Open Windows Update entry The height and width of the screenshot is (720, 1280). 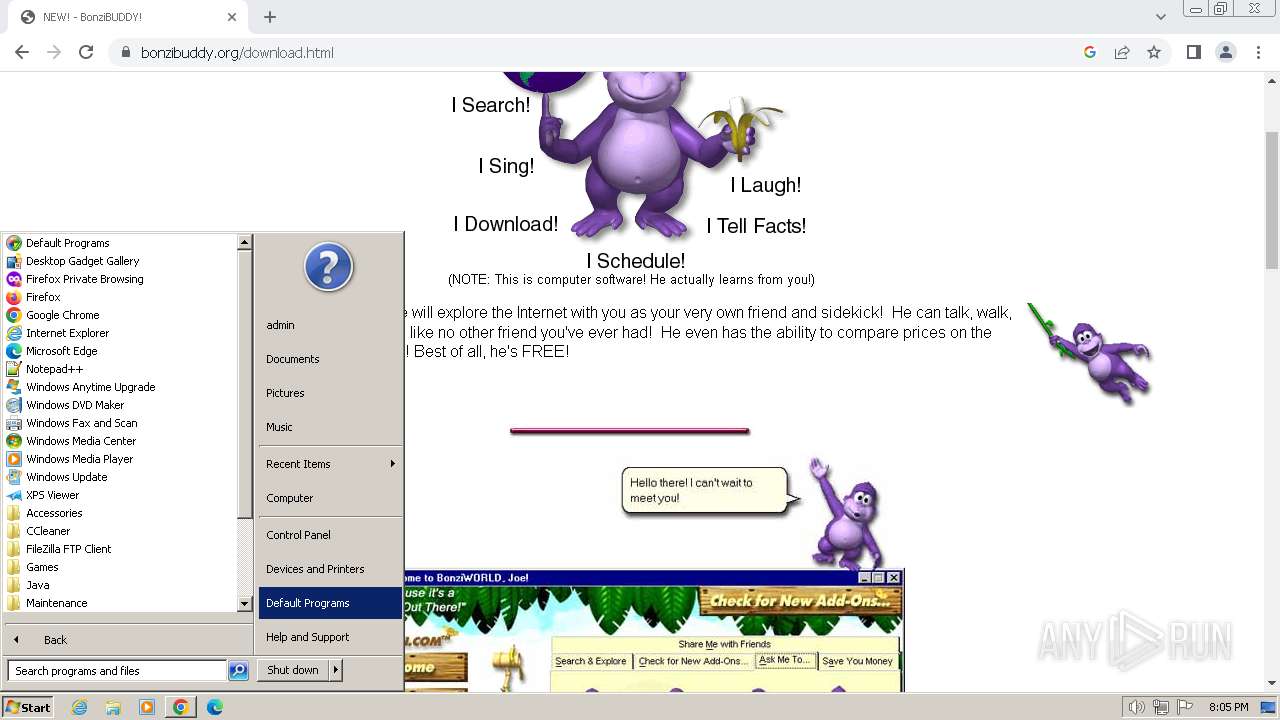66,477
